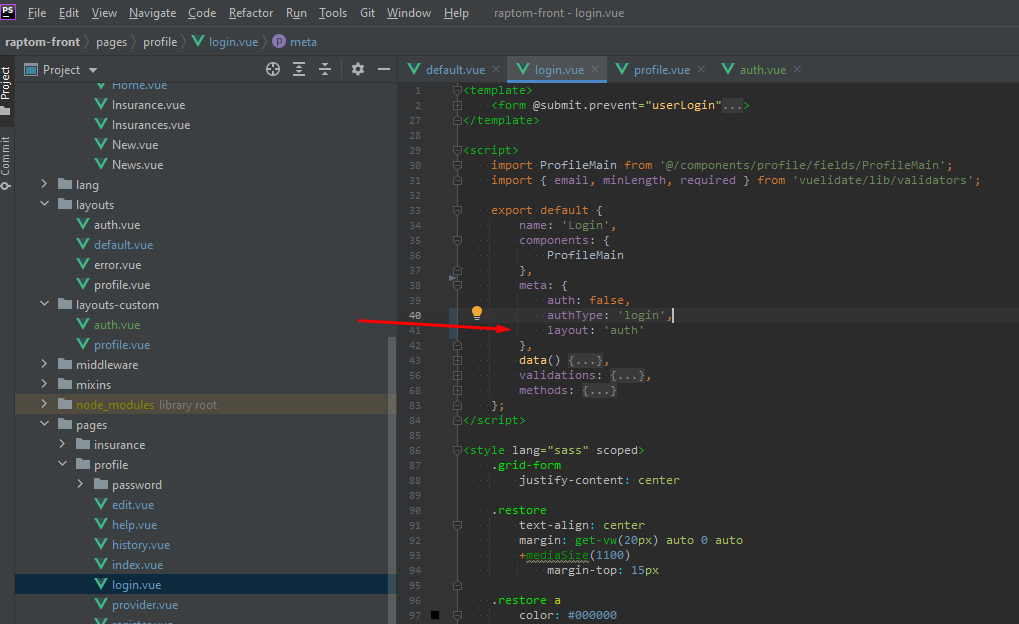Click the PhpStorm application logo icon
This screenshot has width=1019, height=624.
pyautogui.click(x=8, y=11)
